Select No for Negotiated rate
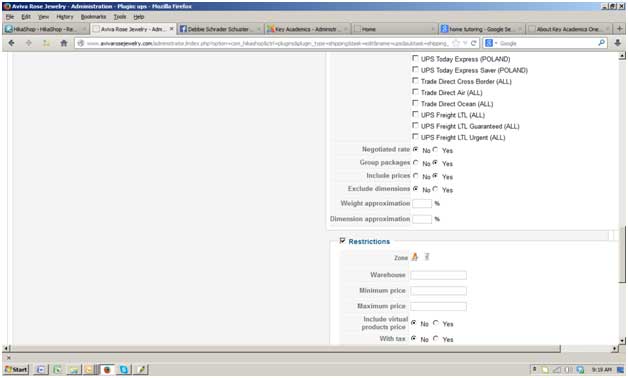 tap(416, 149)
